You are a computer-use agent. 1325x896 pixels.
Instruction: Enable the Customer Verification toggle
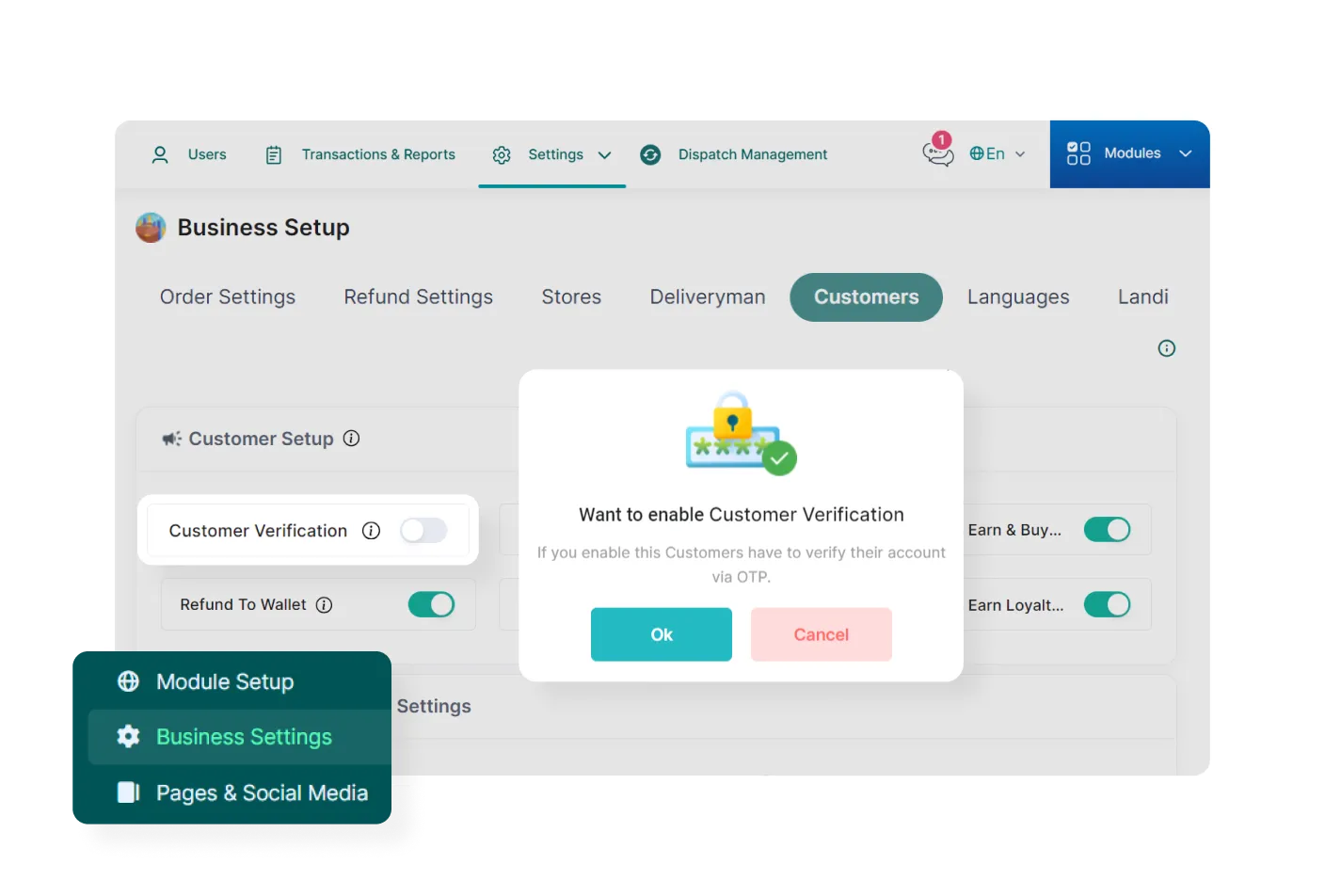[x=423, y=531]
